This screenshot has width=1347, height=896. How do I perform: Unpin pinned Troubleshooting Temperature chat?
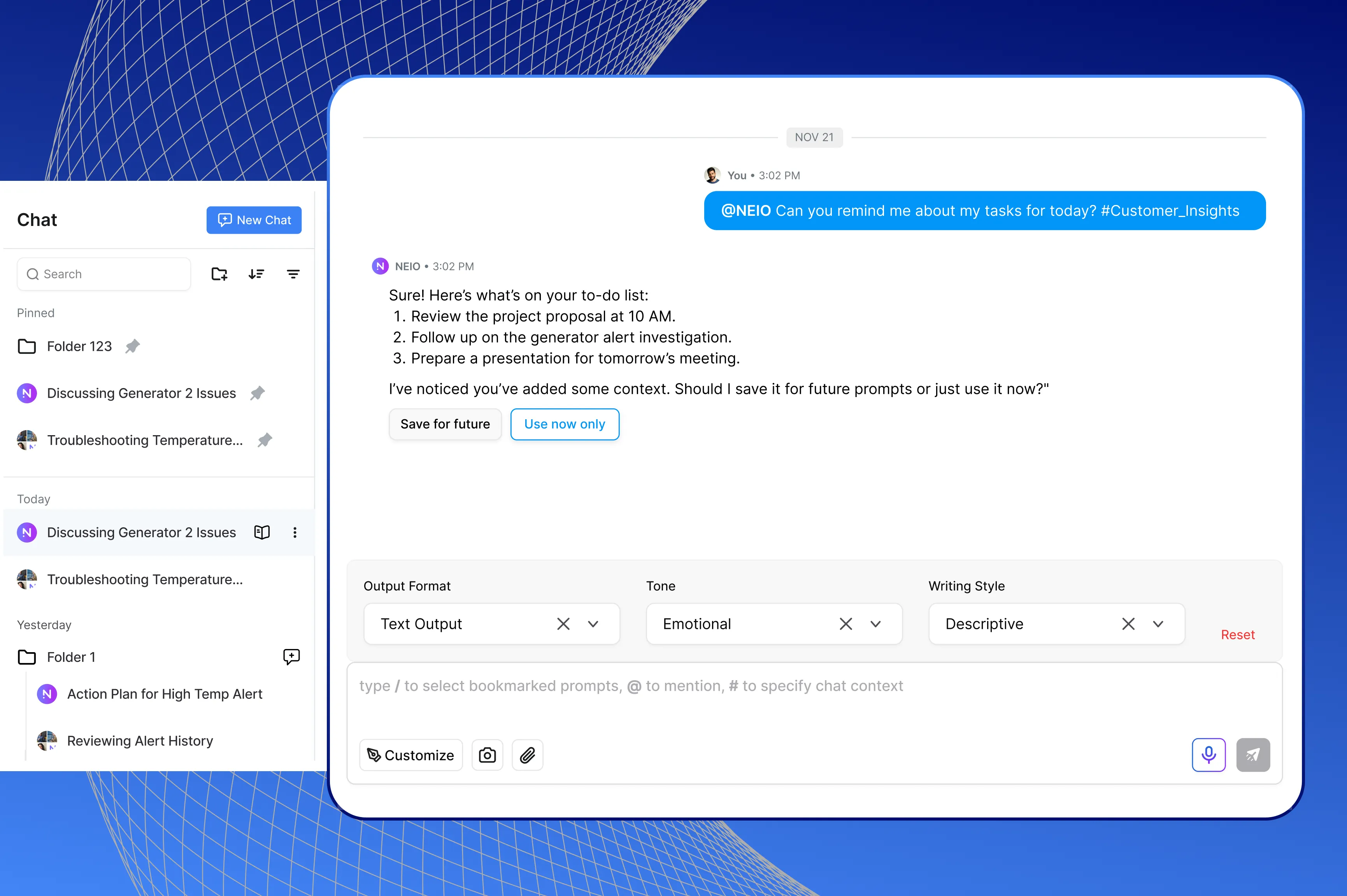(265, 440)
